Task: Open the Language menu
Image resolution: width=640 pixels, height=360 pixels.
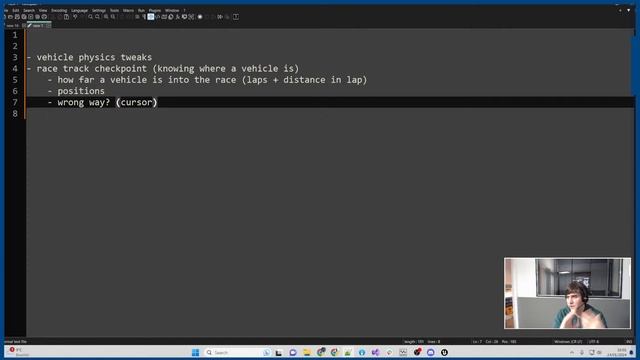Action: pyautogui.click(x=80, y=11)
